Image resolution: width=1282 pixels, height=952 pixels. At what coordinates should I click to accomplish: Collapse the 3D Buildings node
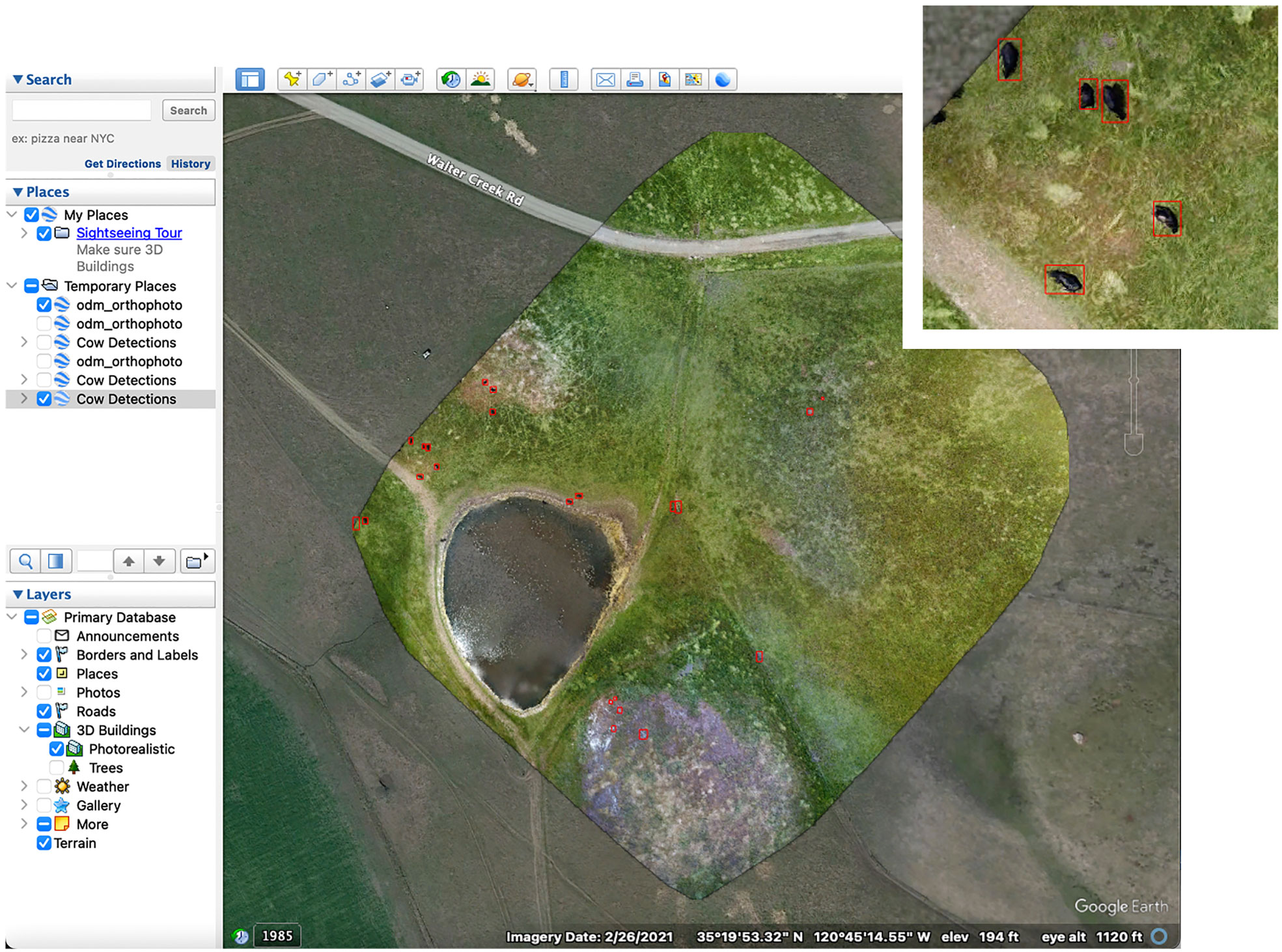tap(24, 730)
